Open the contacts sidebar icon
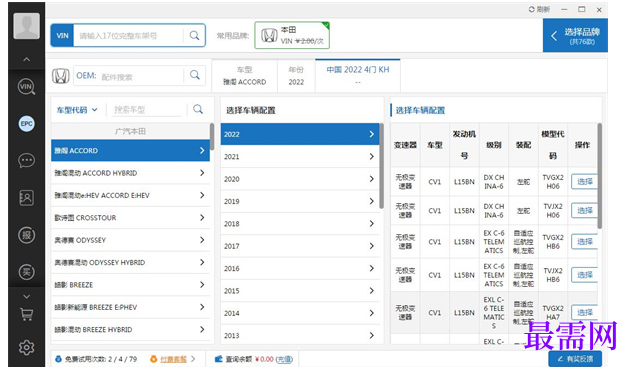This screenshot has width=636, height=367. 26,198
